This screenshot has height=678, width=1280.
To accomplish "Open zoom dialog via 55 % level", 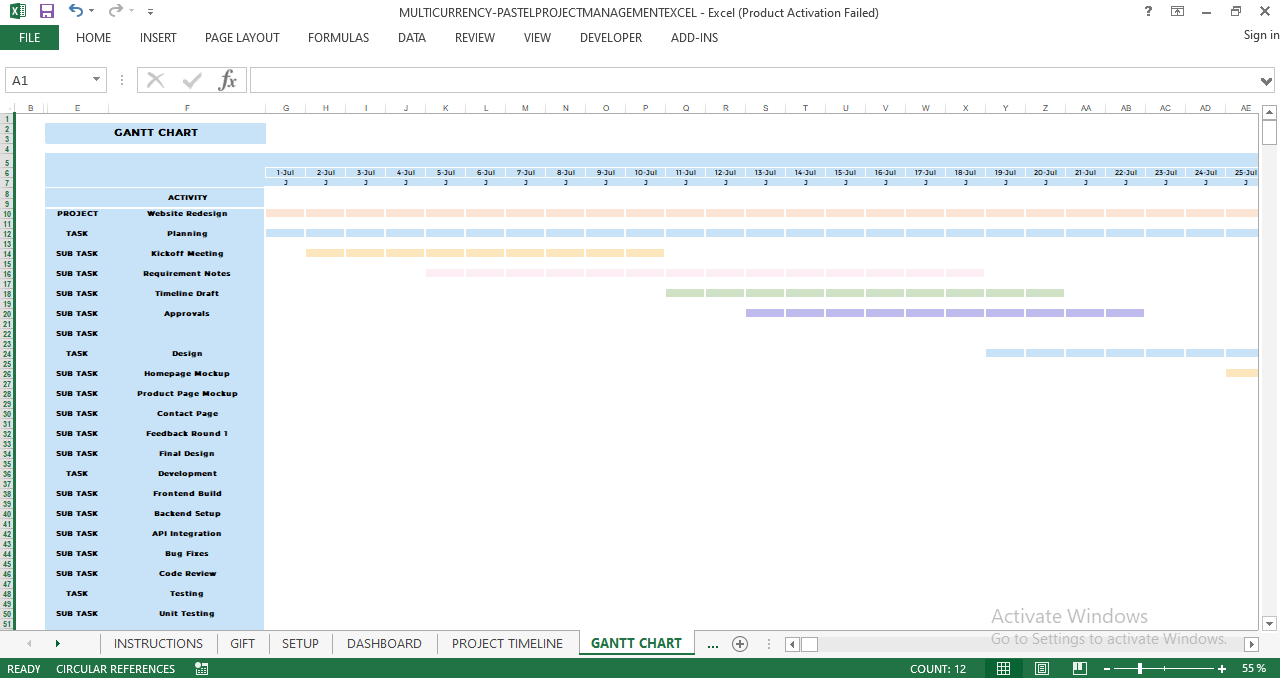I will click(x=1254, y=668).
